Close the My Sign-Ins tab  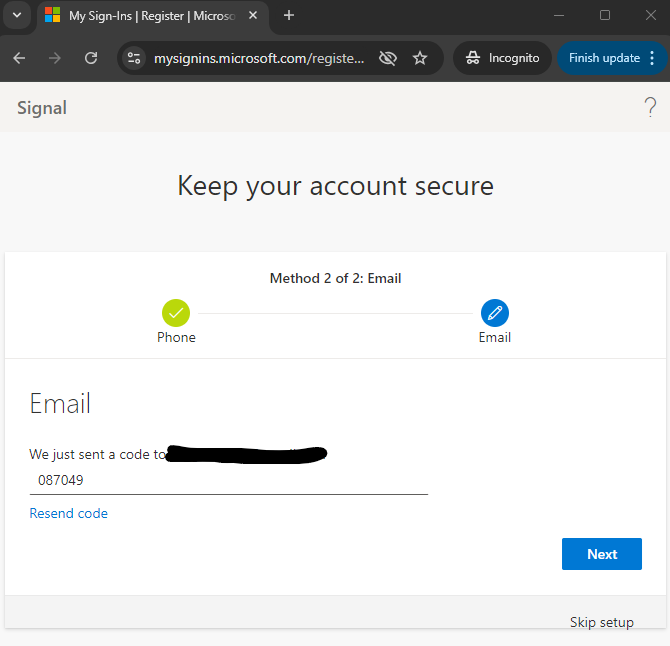tap(253, 15)
